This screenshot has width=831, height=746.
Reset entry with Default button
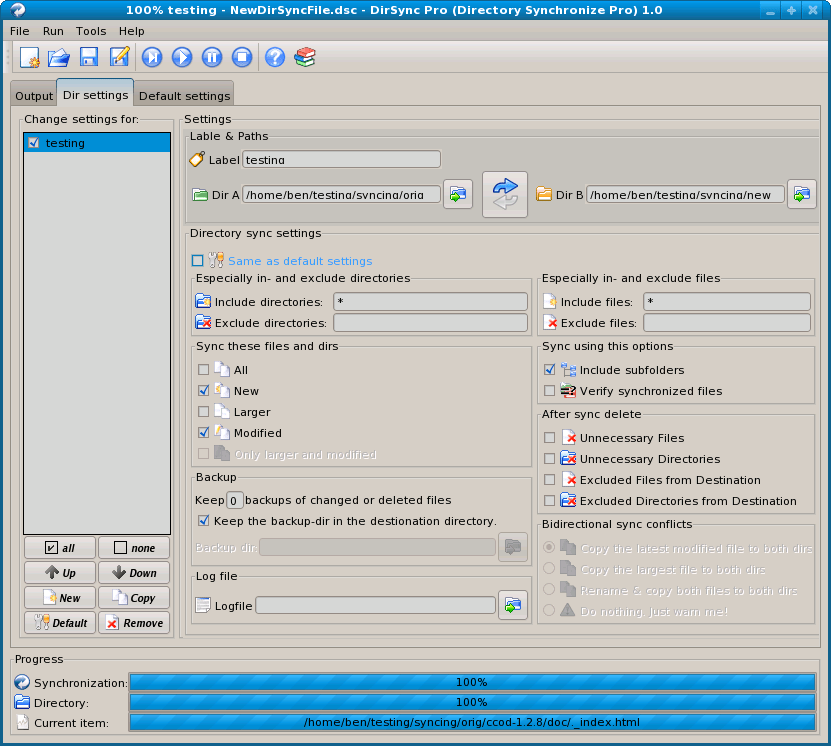tap(60, 623)
